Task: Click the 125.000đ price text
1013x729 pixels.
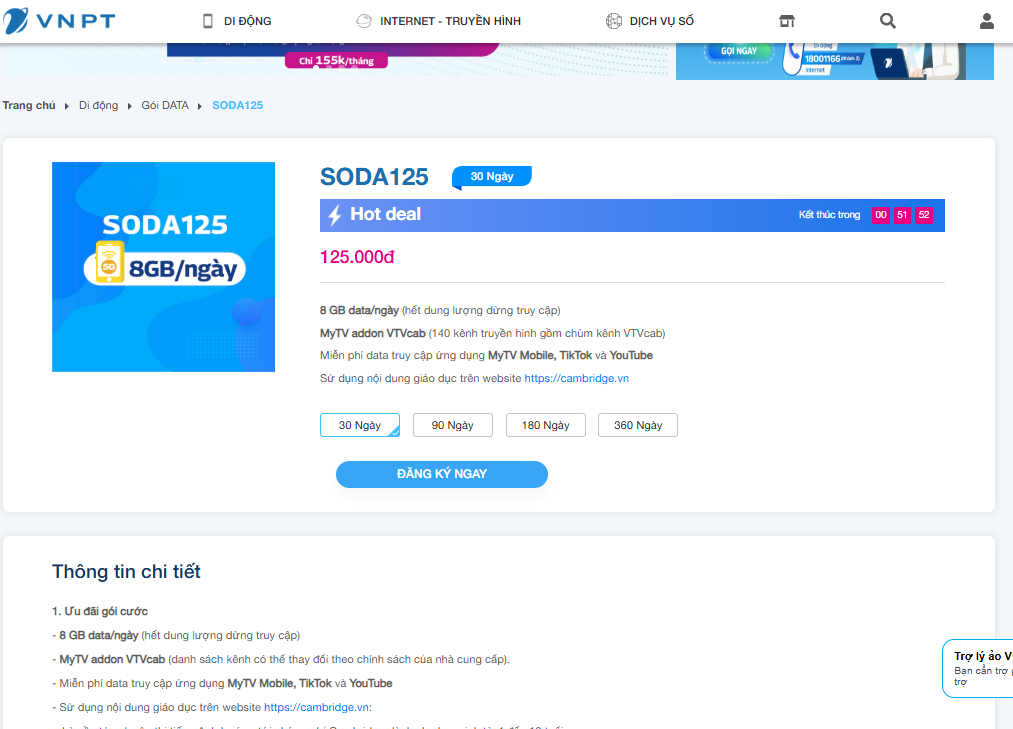Action: 357,257
